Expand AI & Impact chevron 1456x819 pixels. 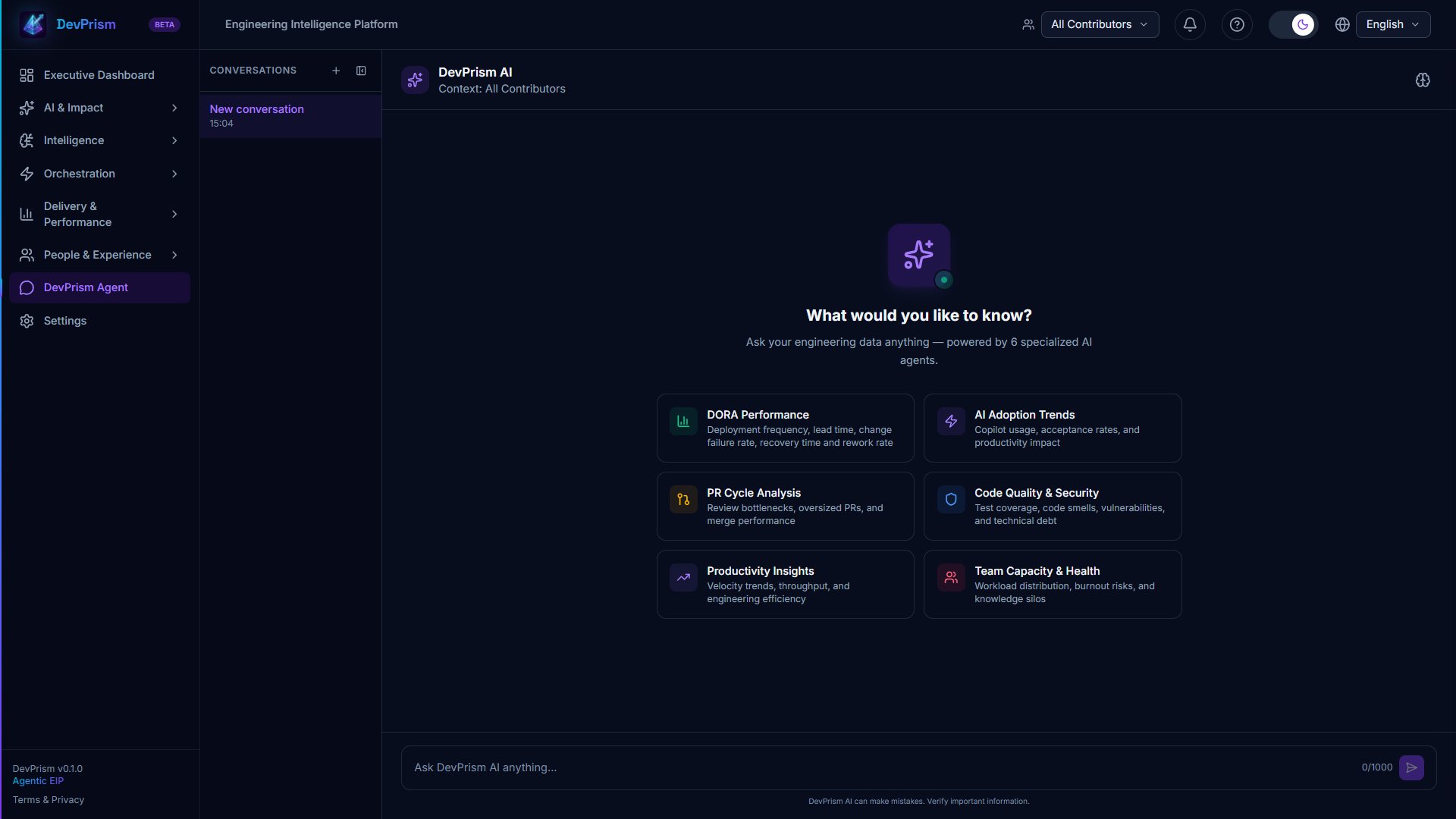[x=174, y=108]
